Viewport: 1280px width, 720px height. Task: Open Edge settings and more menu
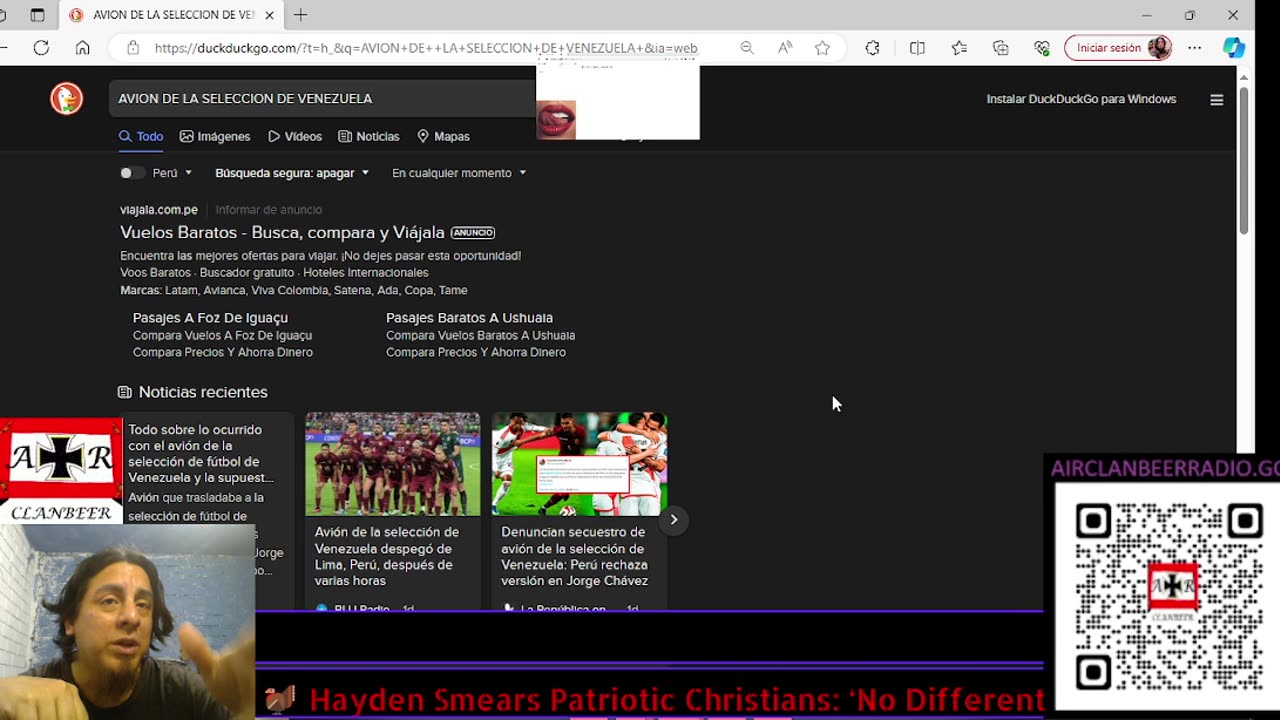(x=1195, y=48)
